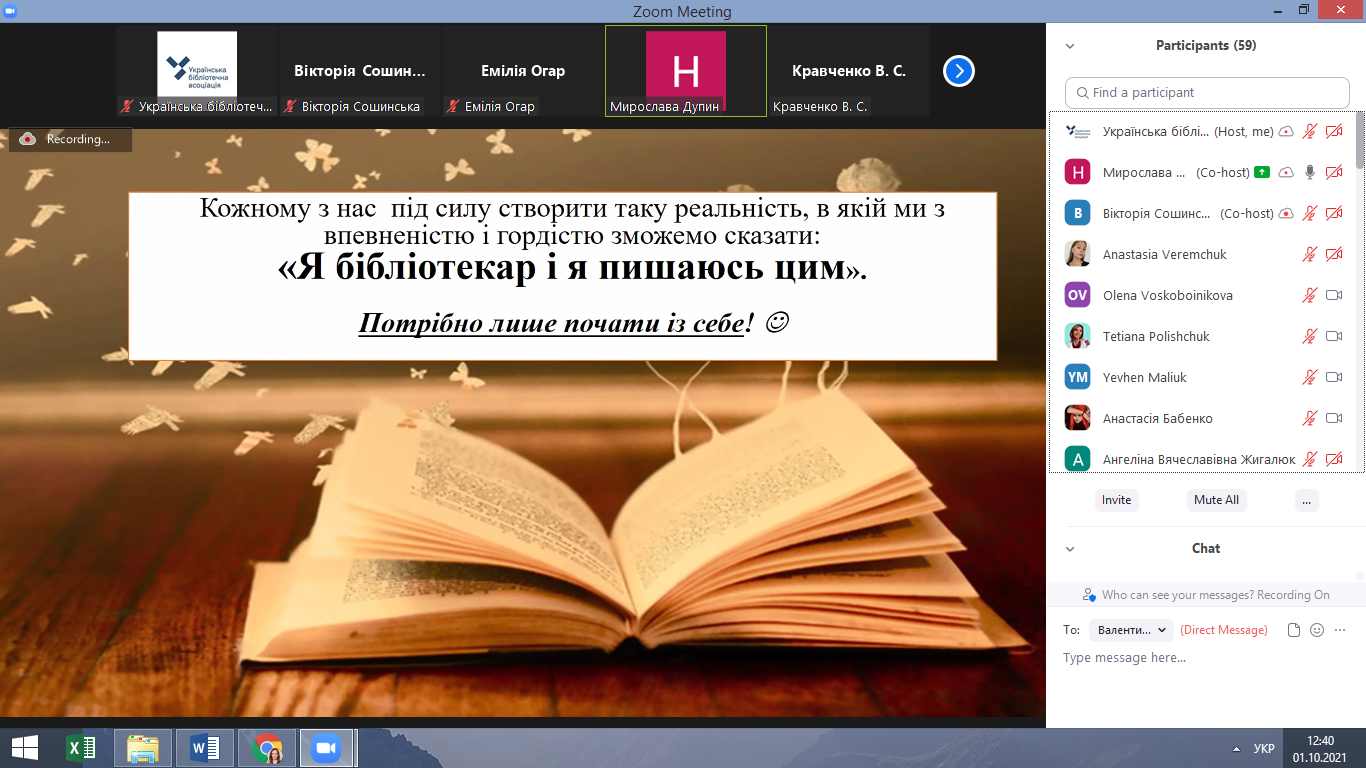The image size is (1366, 768).
Task: Collapse the Participants panel chevron
Action: pos(1070,46)
